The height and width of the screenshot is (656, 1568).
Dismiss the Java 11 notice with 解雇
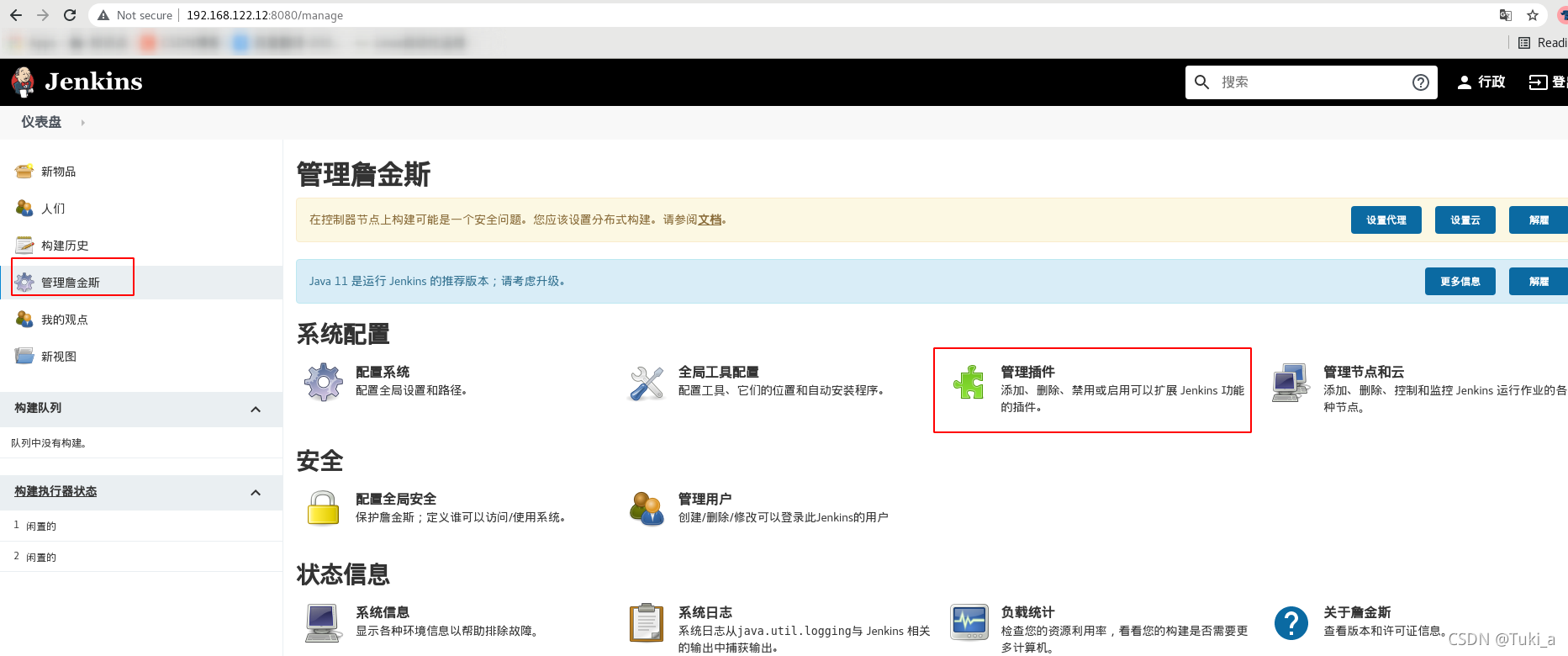click(x=1538, y=281)
